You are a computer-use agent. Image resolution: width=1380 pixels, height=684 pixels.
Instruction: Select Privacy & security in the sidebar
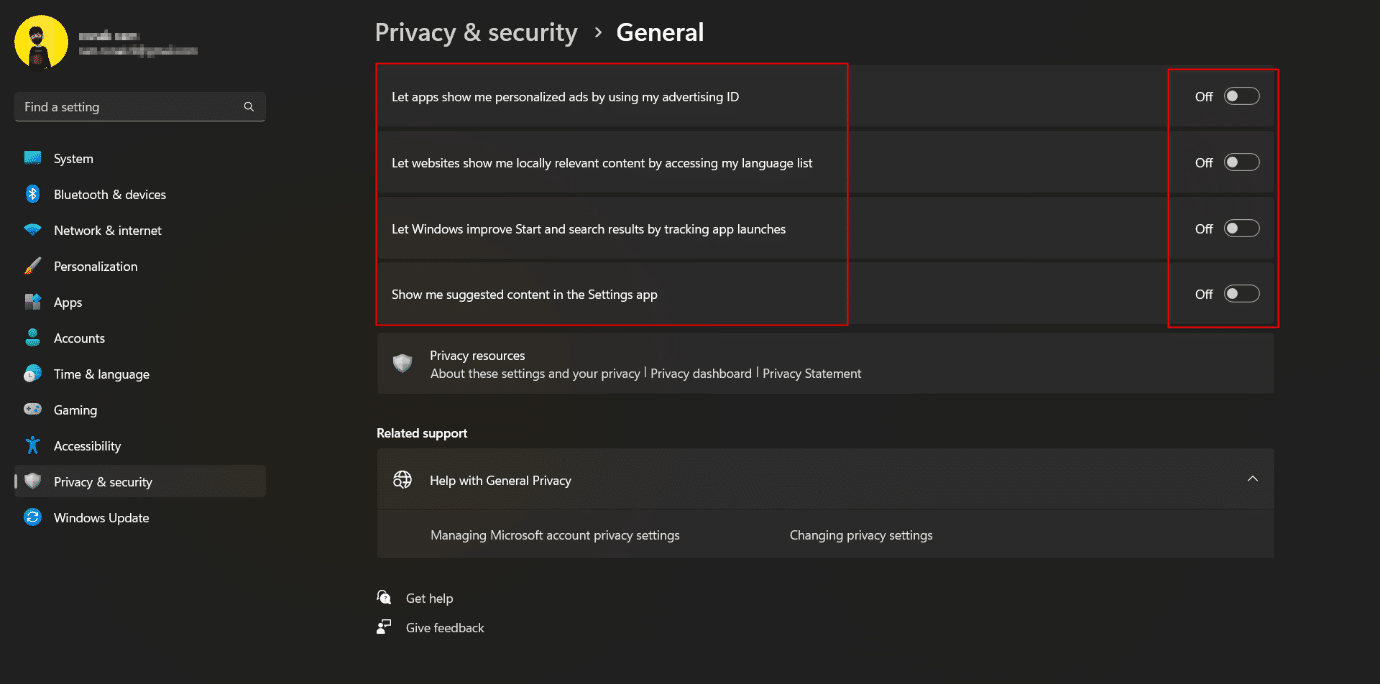pos(140,482)
